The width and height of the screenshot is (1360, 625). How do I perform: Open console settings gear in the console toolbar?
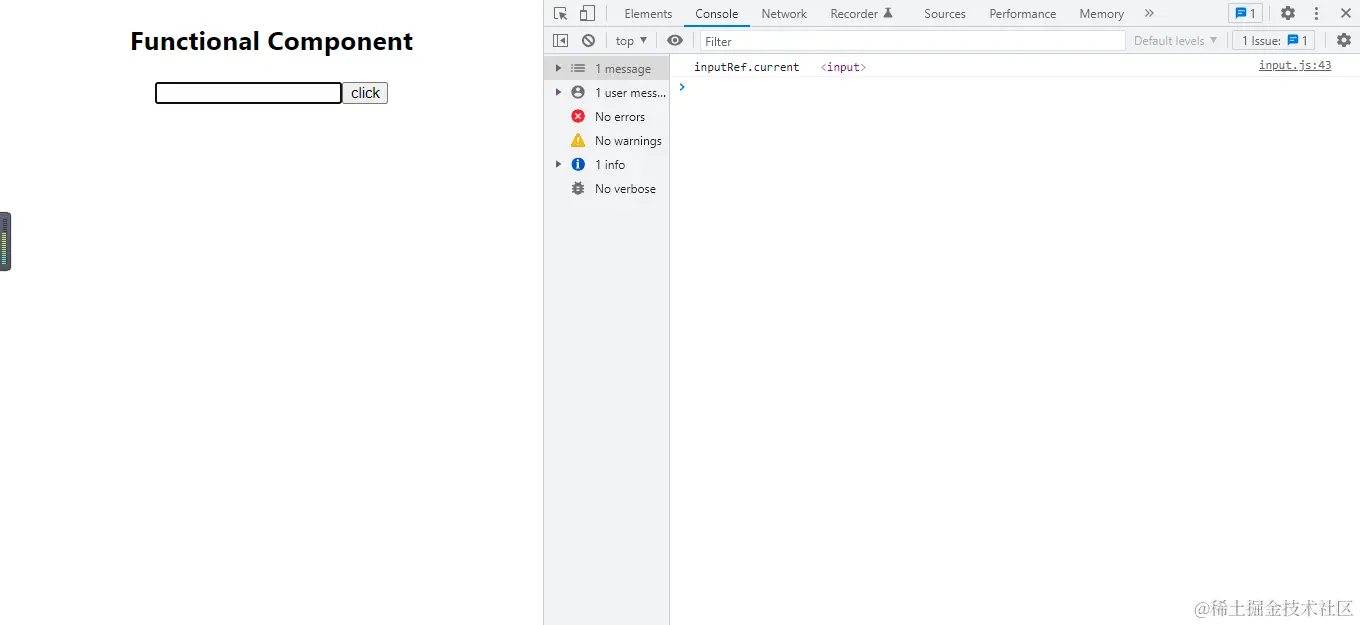click(x=1344, y=40)
